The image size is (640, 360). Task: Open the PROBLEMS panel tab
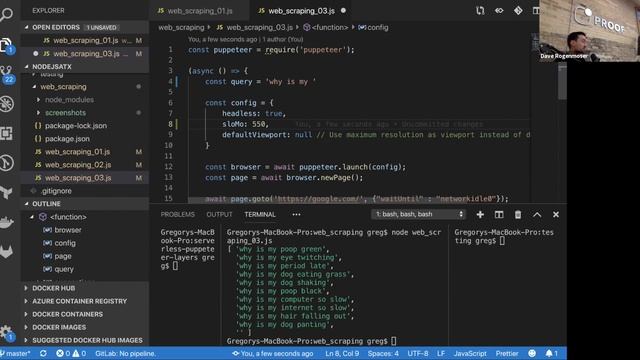178,215
